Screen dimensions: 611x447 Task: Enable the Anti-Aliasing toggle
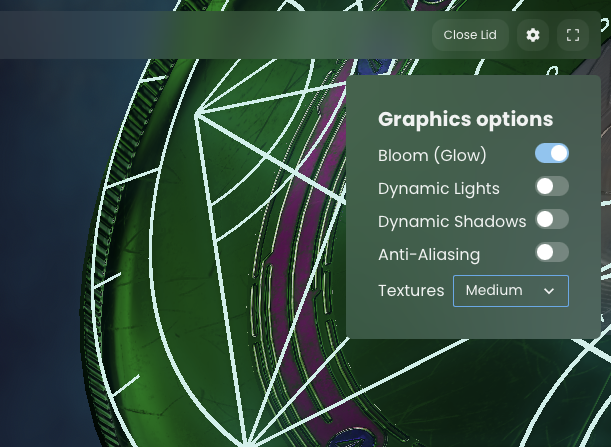click(552, 253)
